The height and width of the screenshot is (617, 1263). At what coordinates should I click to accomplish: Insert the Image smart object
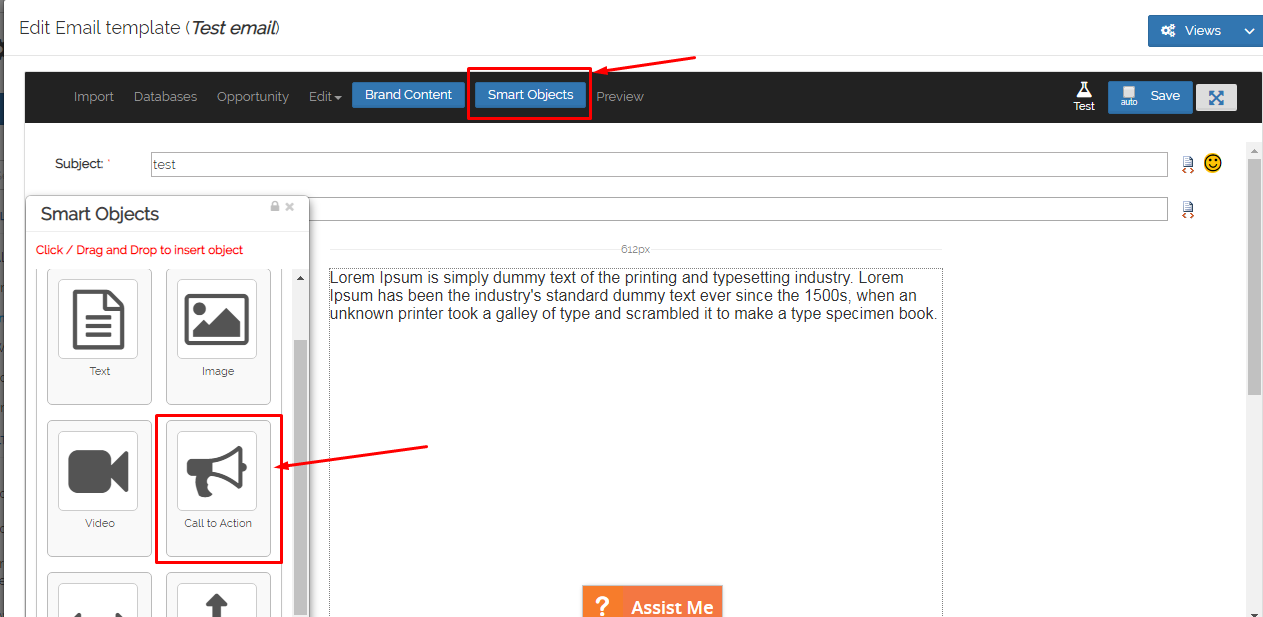[217, 335]
